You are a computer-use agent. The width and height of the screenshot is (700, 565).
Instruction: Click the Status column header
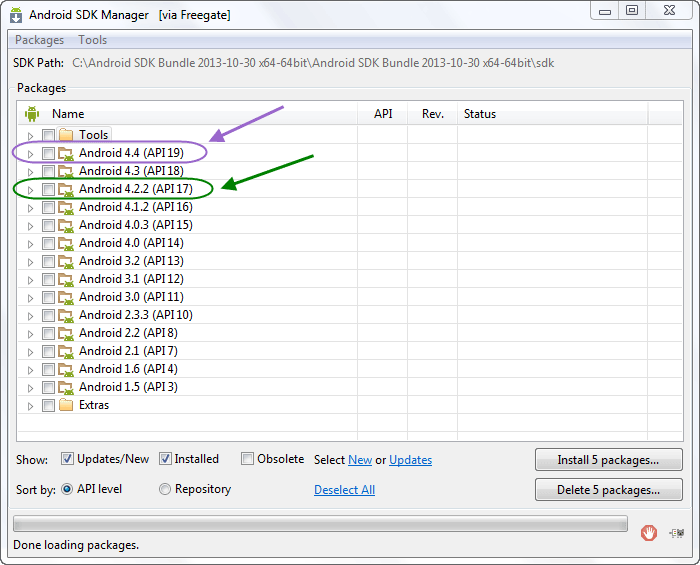coord(553,114)
